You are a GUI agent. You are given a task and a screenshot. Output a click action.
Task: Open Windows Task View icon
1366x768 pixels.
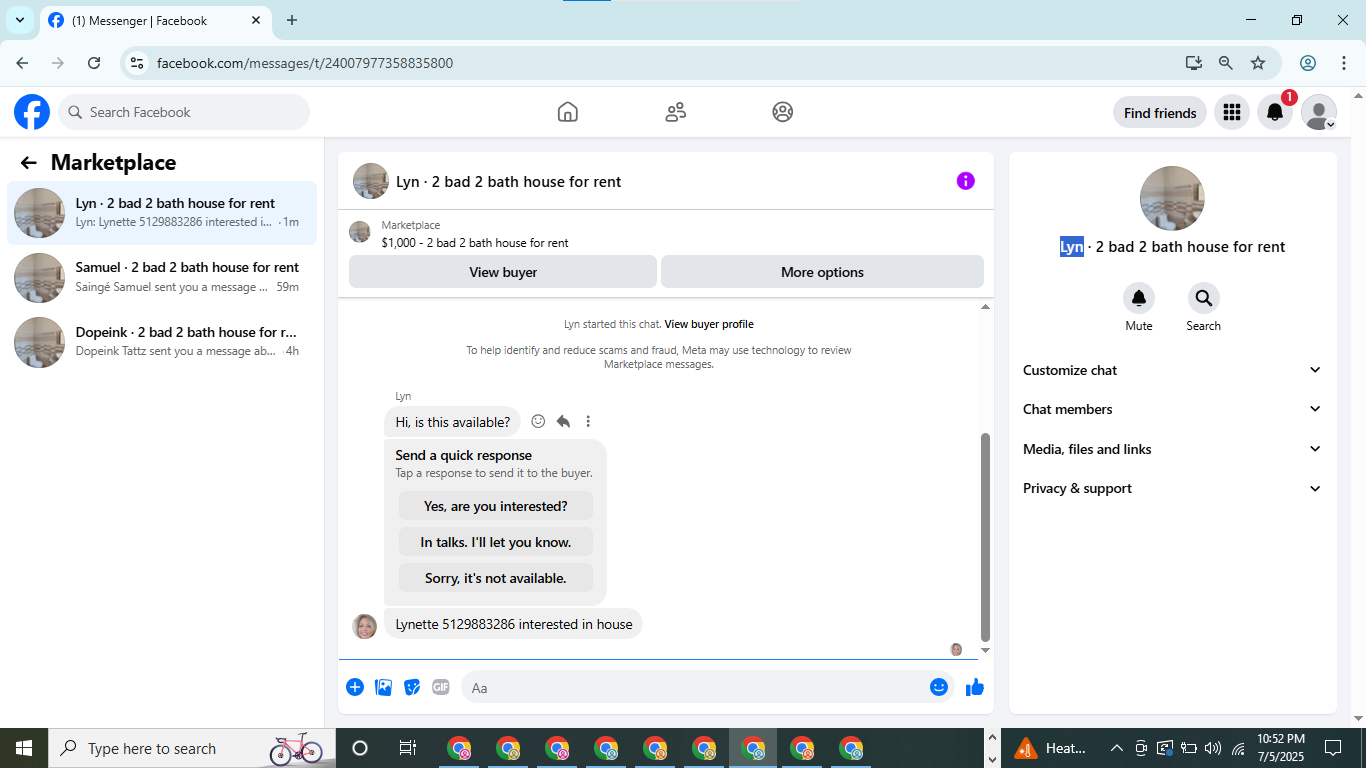tap(408, 748)
